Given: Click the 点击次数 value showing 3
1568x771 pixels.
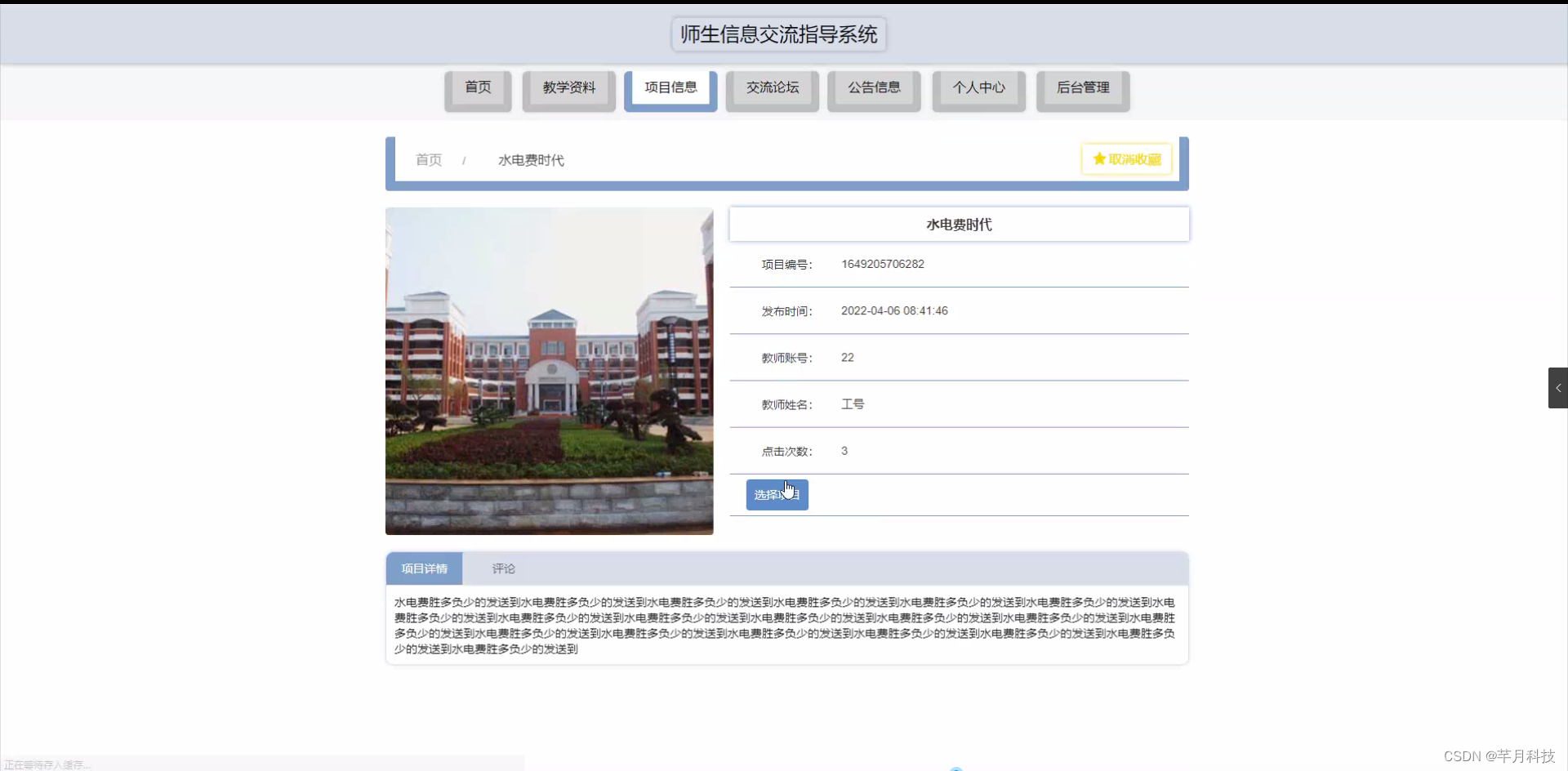Looking at the screenshot, I should 844,450.
